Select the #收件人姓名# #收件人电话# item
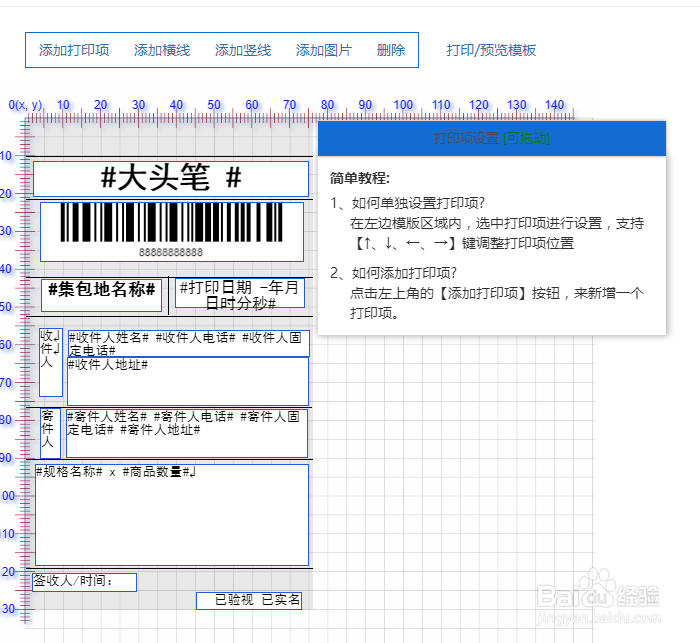Viewport: 700px width, 643px height. 188,343
